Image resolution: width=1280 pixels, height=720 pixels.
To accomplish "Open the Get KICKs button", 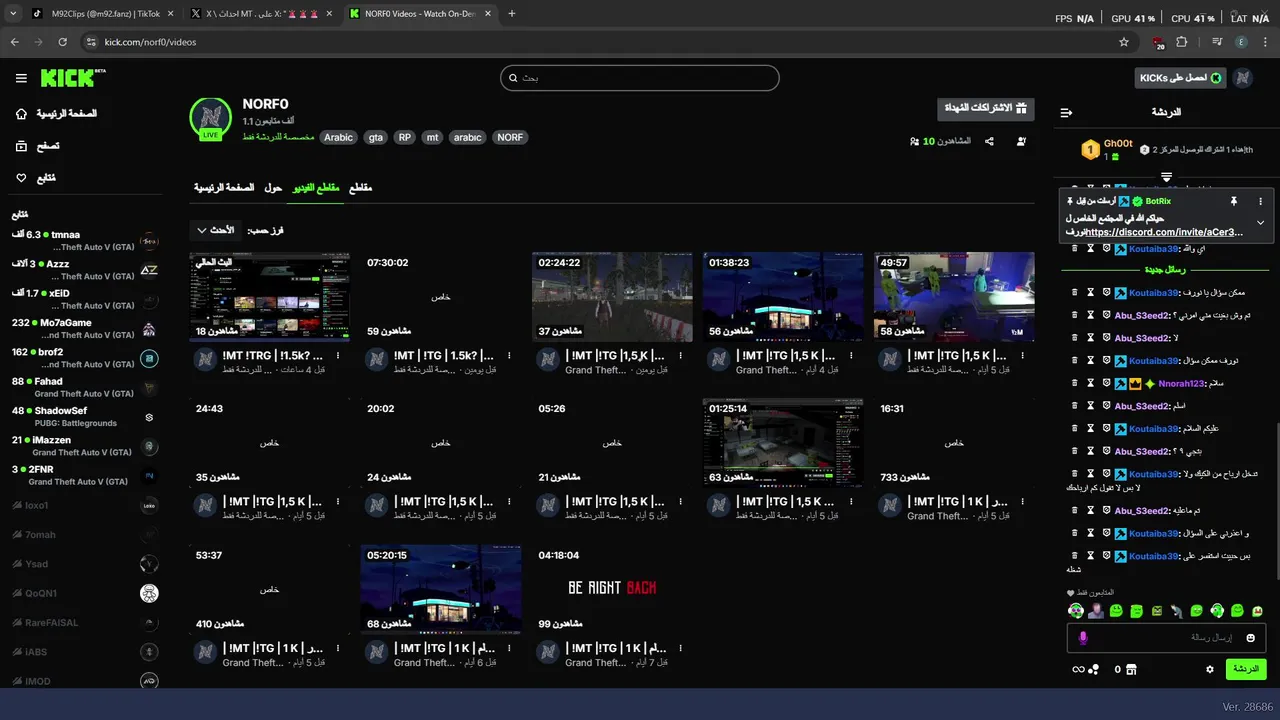I will click(1179, 78).
